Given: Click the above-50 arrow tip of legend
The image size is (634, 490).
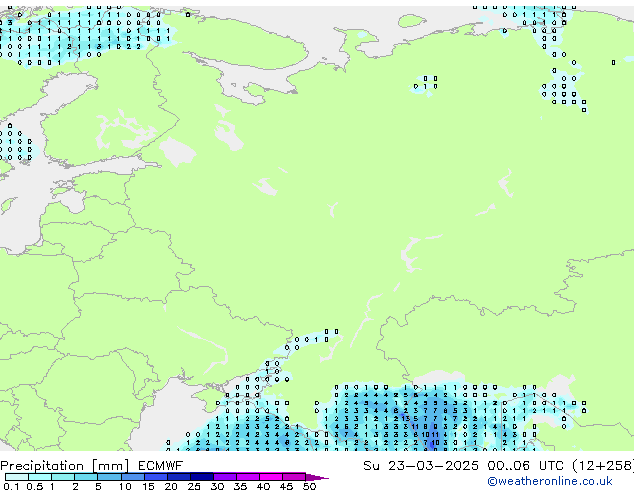Looking at the screenshot, I should (317, 478).
